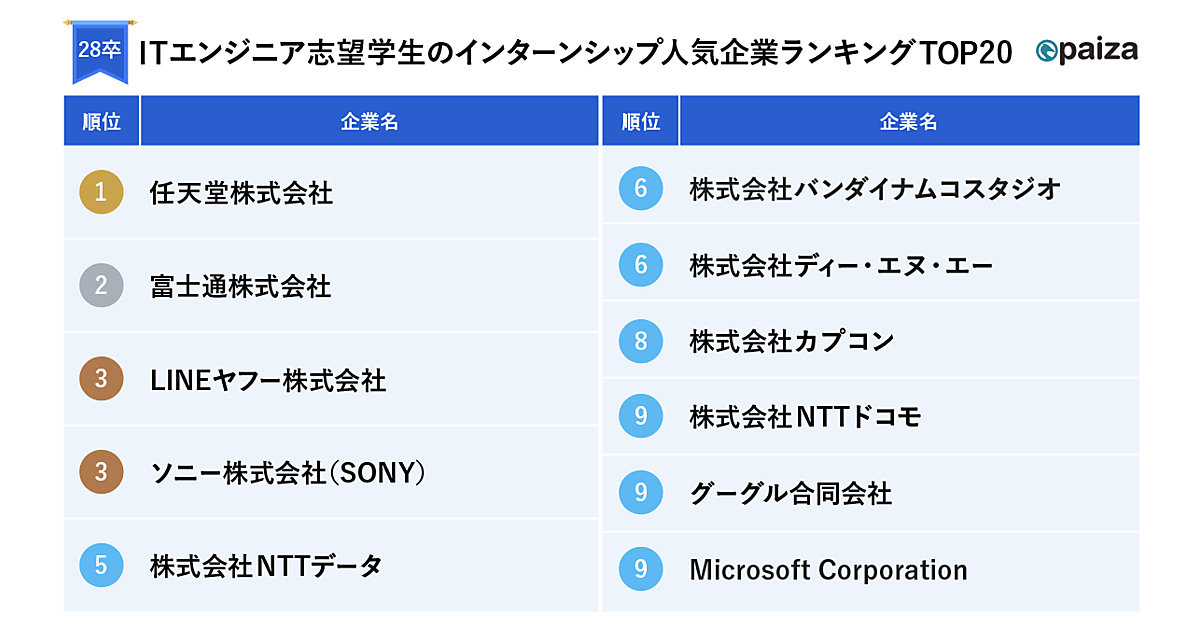Click the rank badge beside Microsoft Corporation
Image resolution: width=1200 pixels, height=630 pixels.
click(x=641, y=569)
